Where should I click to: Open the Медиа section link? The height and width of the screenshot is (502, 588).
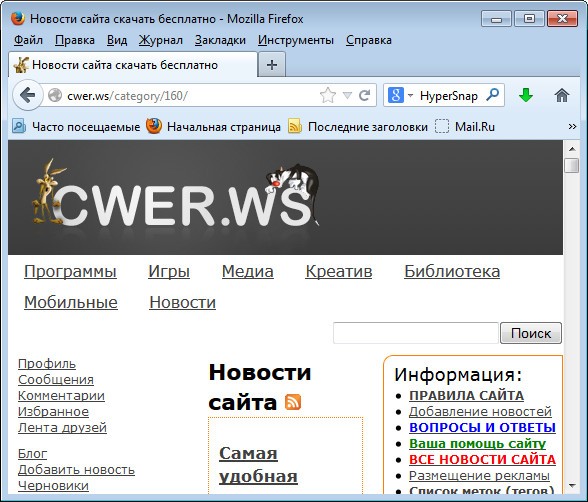coord(248,271)
